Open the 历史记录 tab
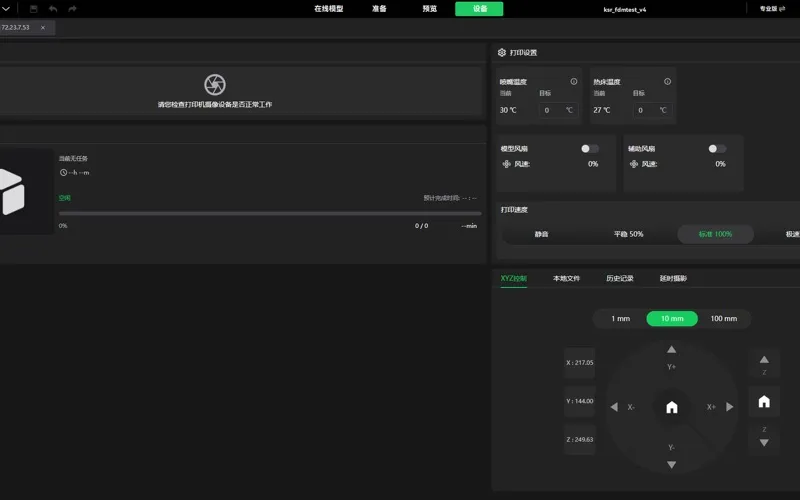800x500 pixels. point(619,278)
